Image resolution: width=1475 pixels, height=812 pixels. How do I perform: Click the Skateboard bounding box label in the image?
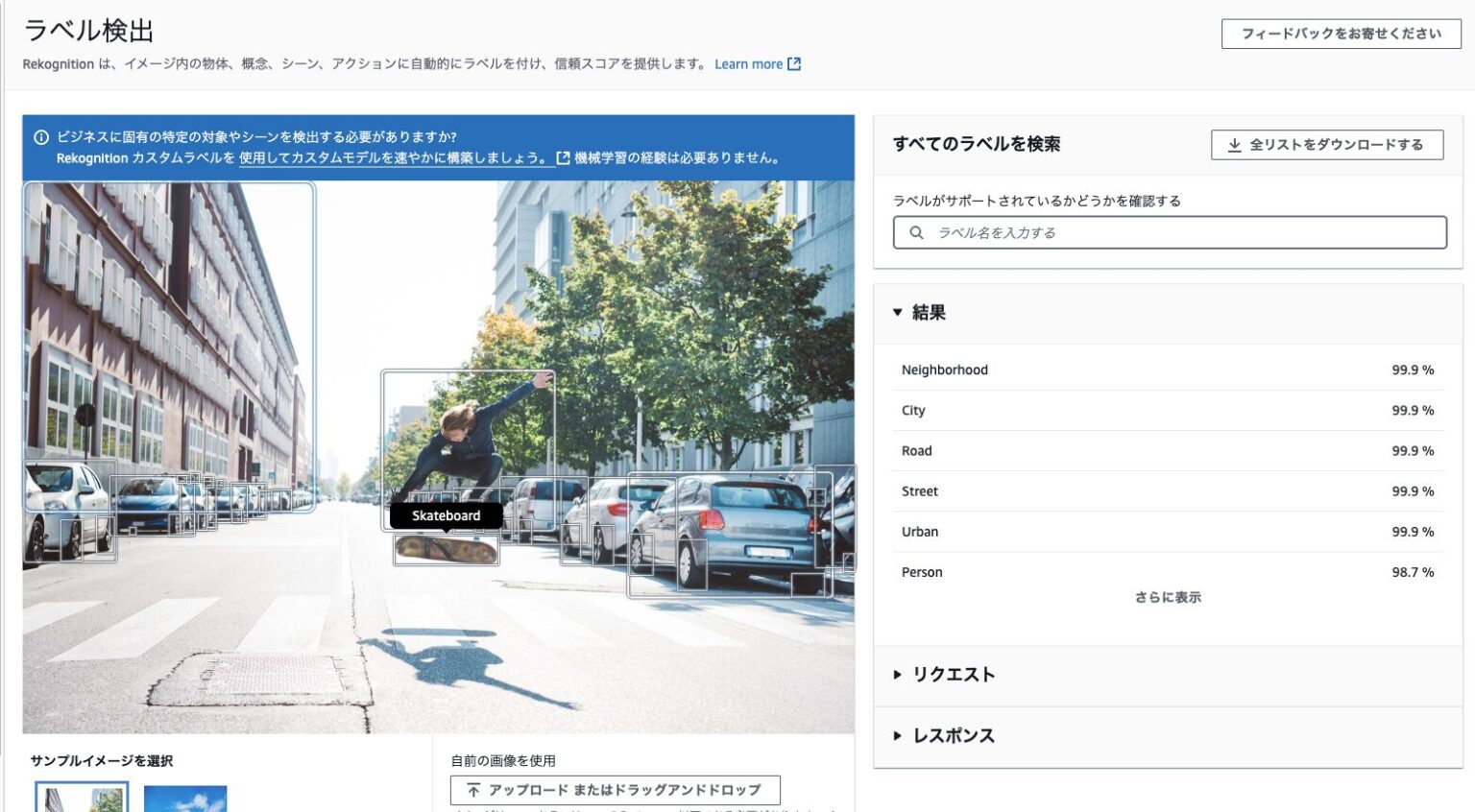coord(446,515)
